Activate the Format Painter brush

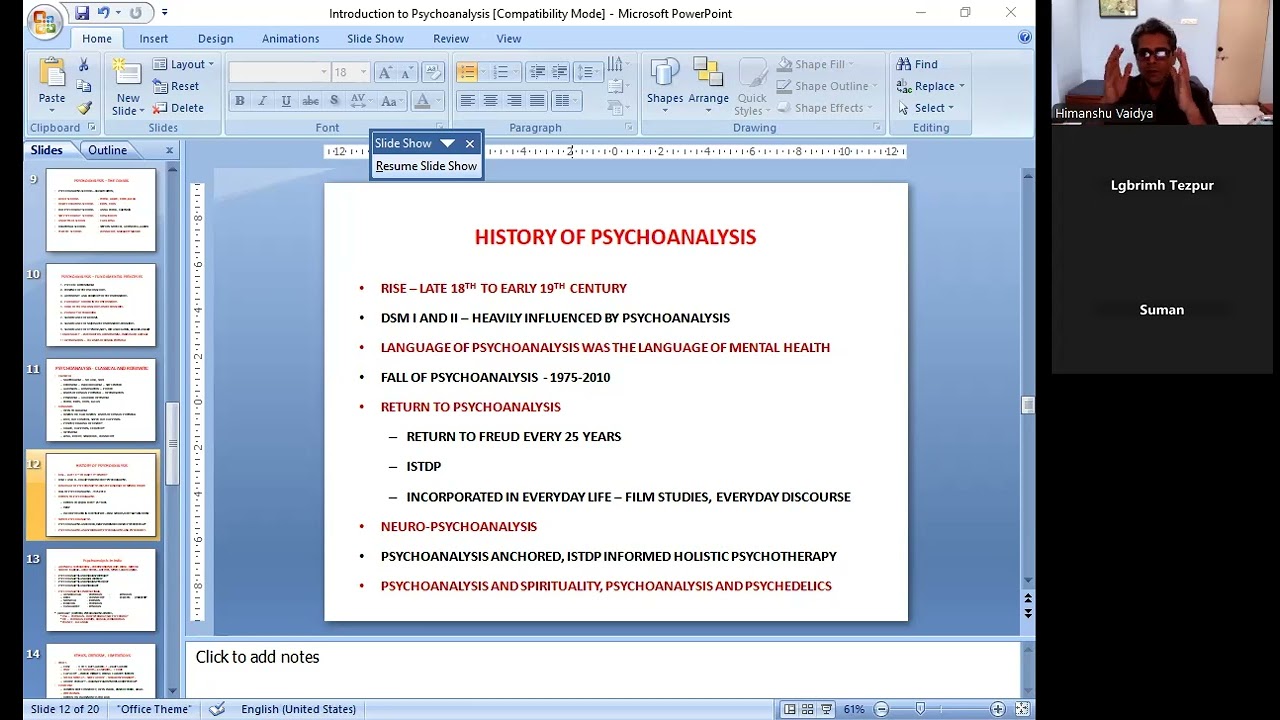point(84,108)
